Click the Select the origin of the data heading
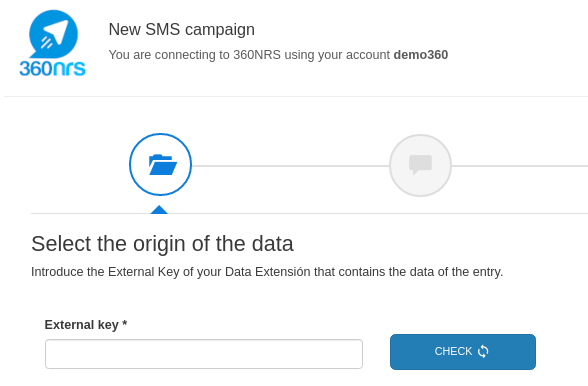Screen dimensions: 588x386 (x=162, y=244)
